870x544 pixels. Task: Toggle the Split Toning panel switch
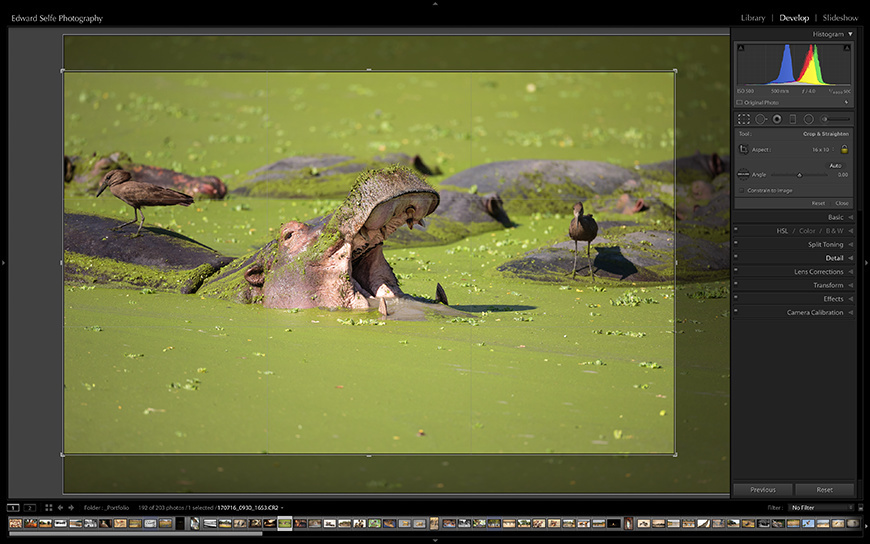point(736,243)
